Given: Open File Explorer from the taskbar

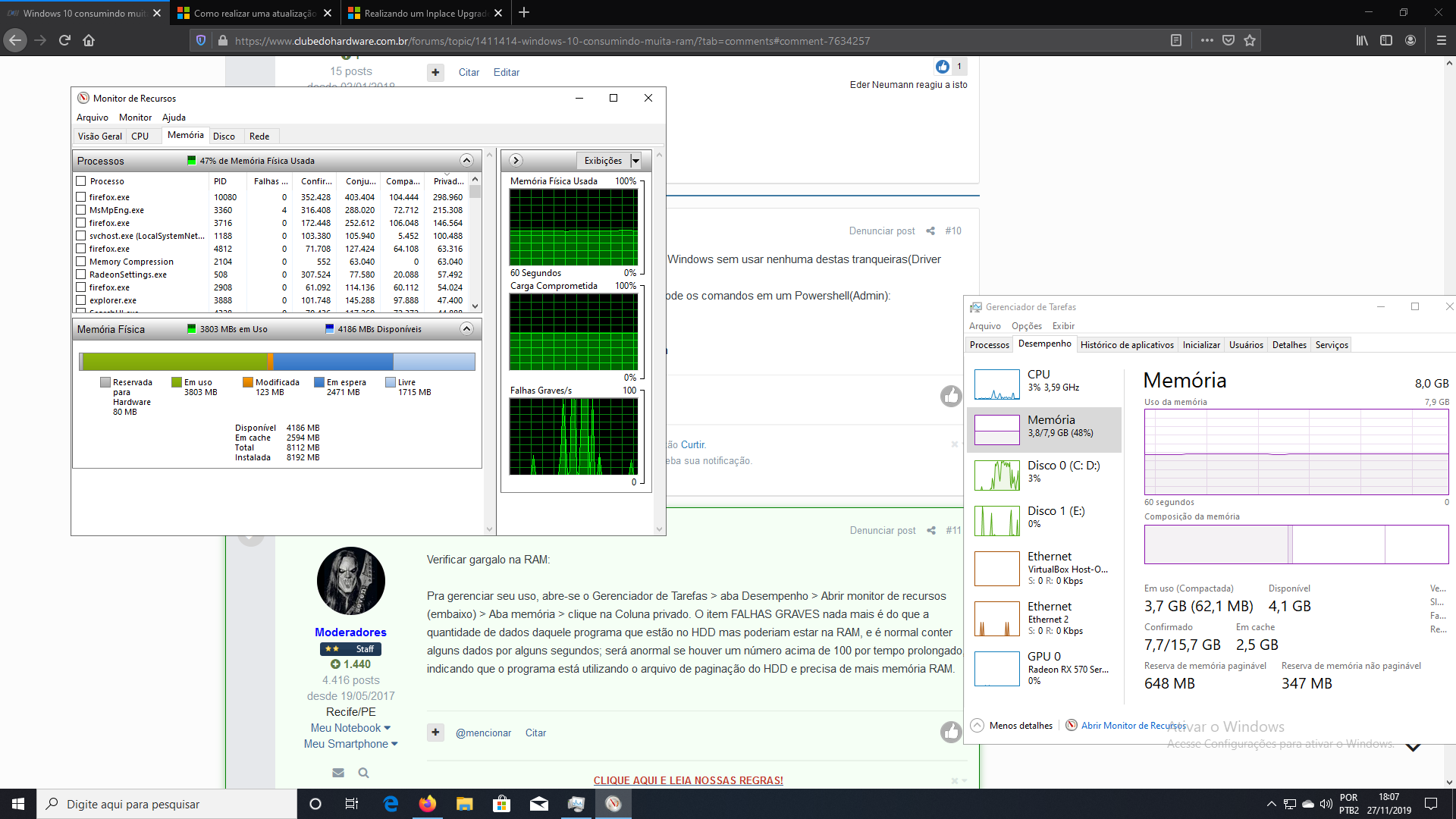Looking at the screenshot, I should pos(464,804).
